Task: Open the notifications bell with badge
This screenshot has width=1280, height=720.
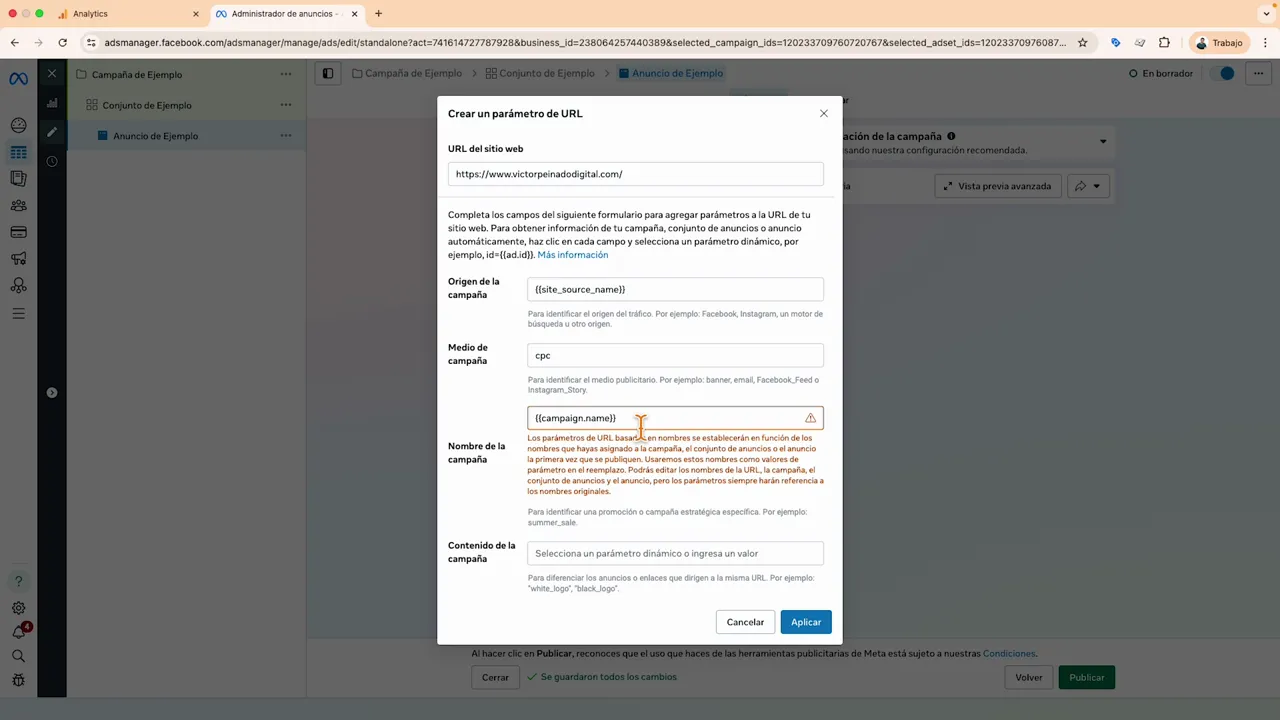Action: [19, 631]
